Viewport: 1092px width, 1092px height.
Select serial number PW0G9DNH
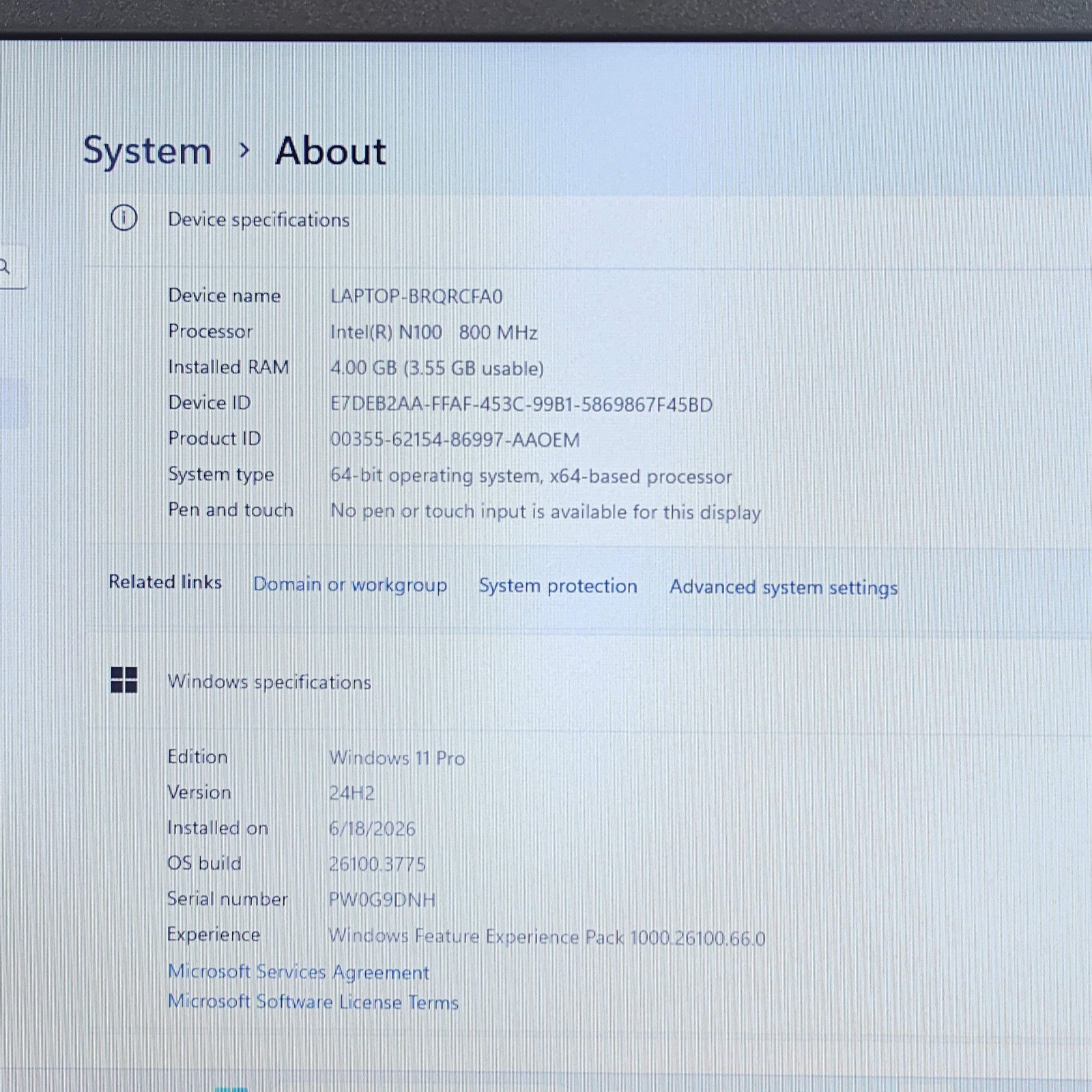click(x=382, y=900)
